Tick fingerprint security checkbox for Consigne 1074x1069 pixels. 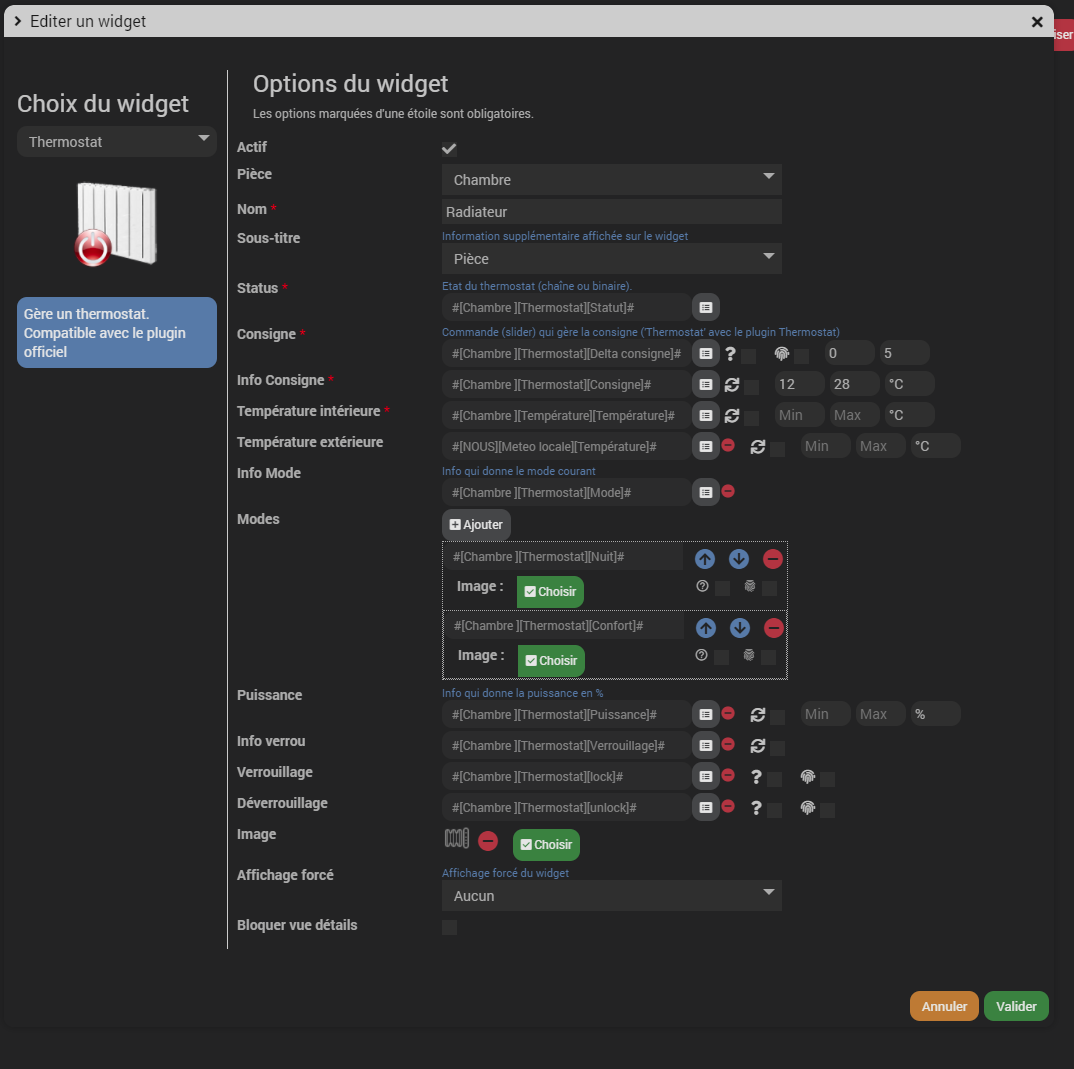[801, 356]
